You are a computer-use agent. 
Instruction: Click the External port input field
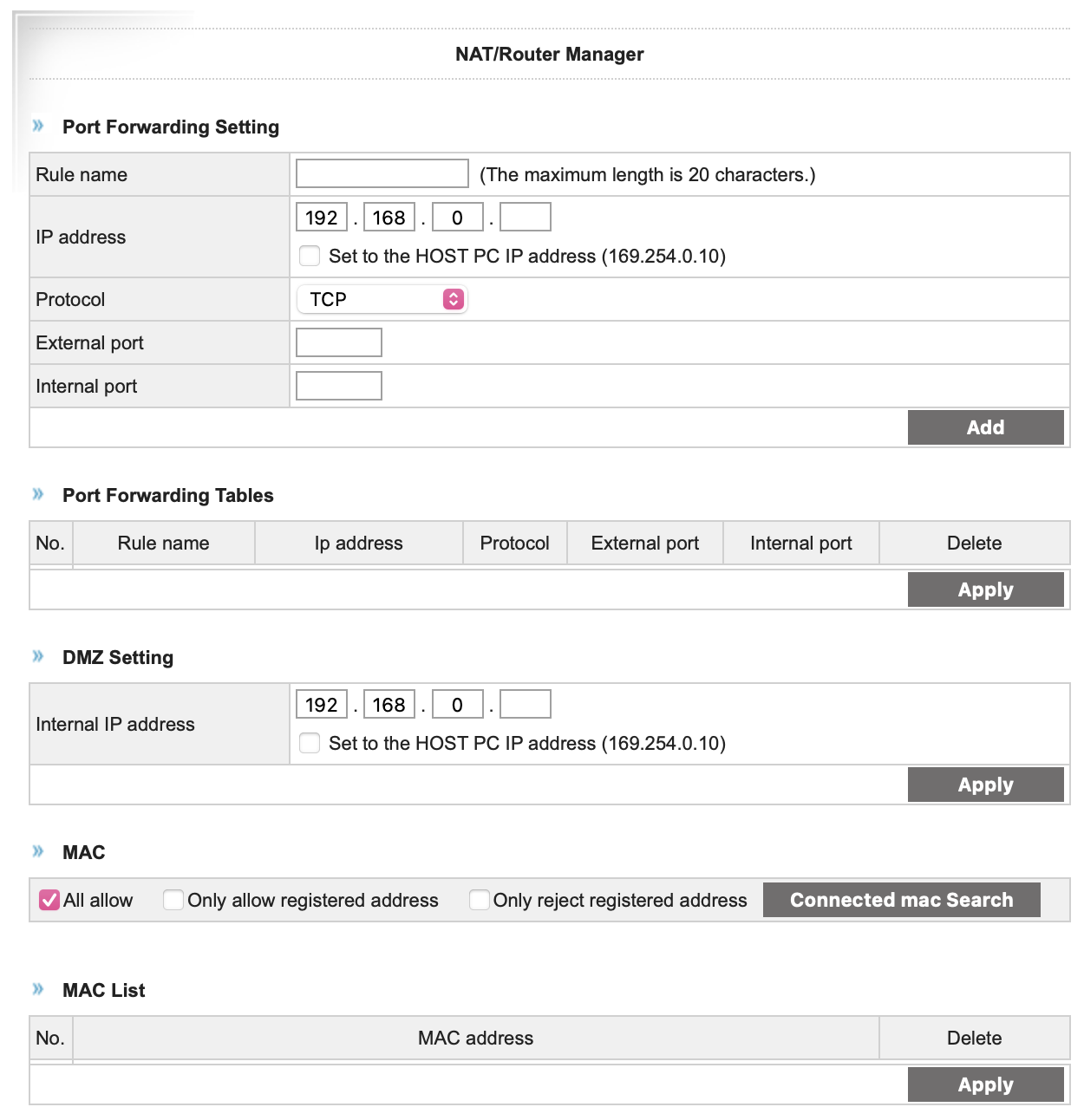click(x=339, y=342)
